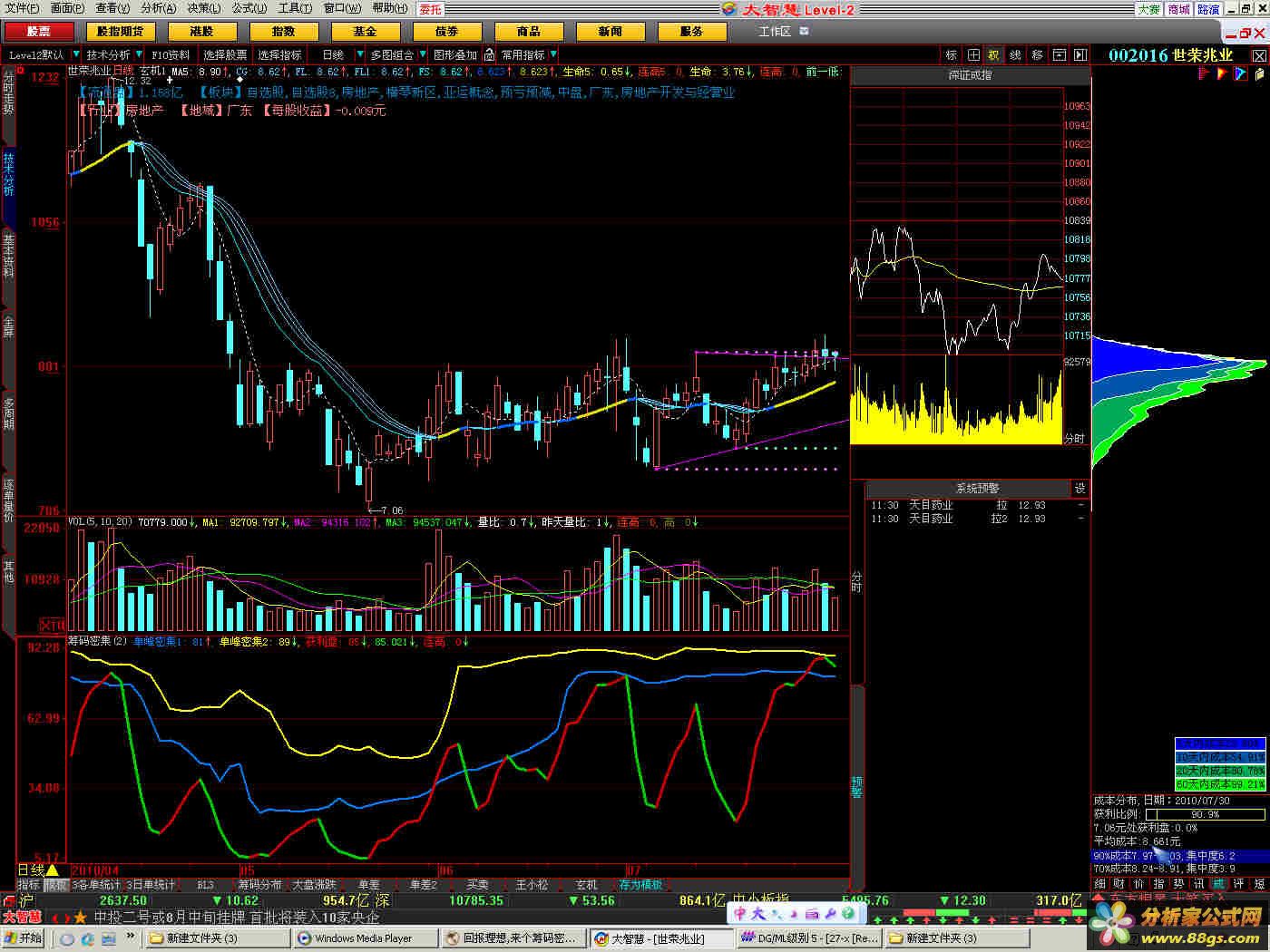Toggle the highlighted 权 icon
Image resolution: width=1270 pixels, height=952 pixels.
(993, 55)
